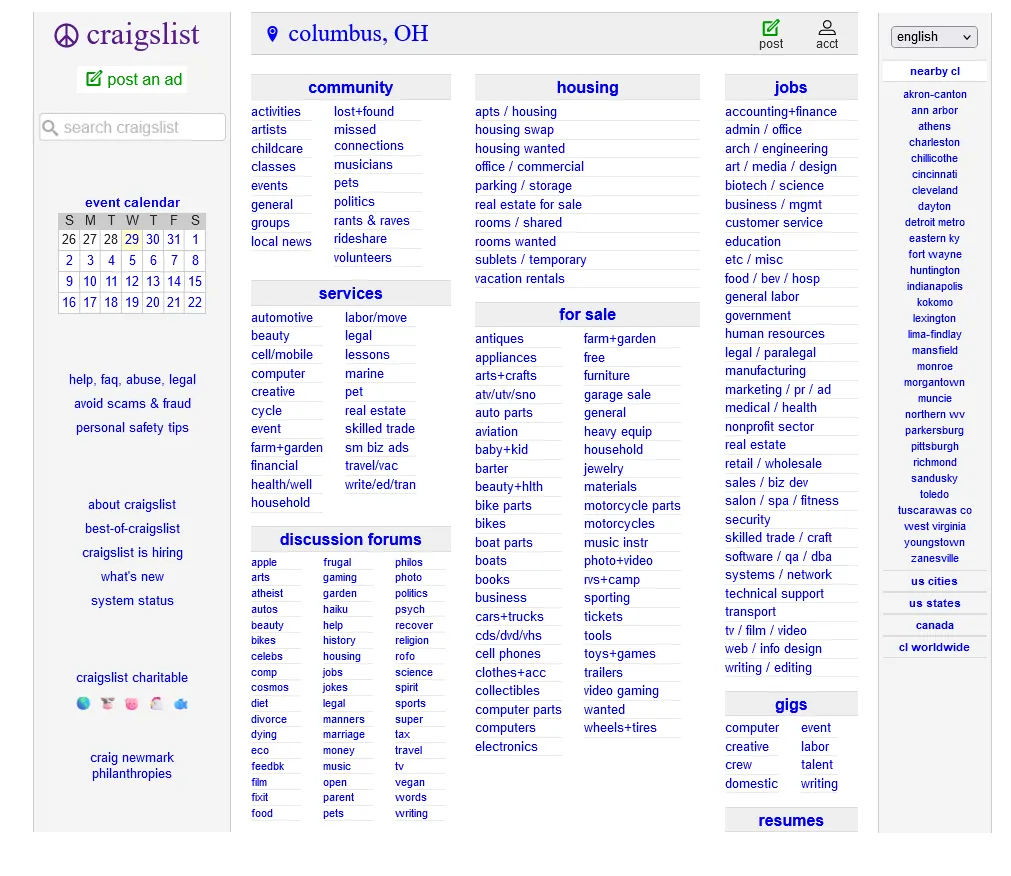The height and width of the screenshot is (876, 1011).
Task: Open the haiku discussion forum
Action: 335,609
